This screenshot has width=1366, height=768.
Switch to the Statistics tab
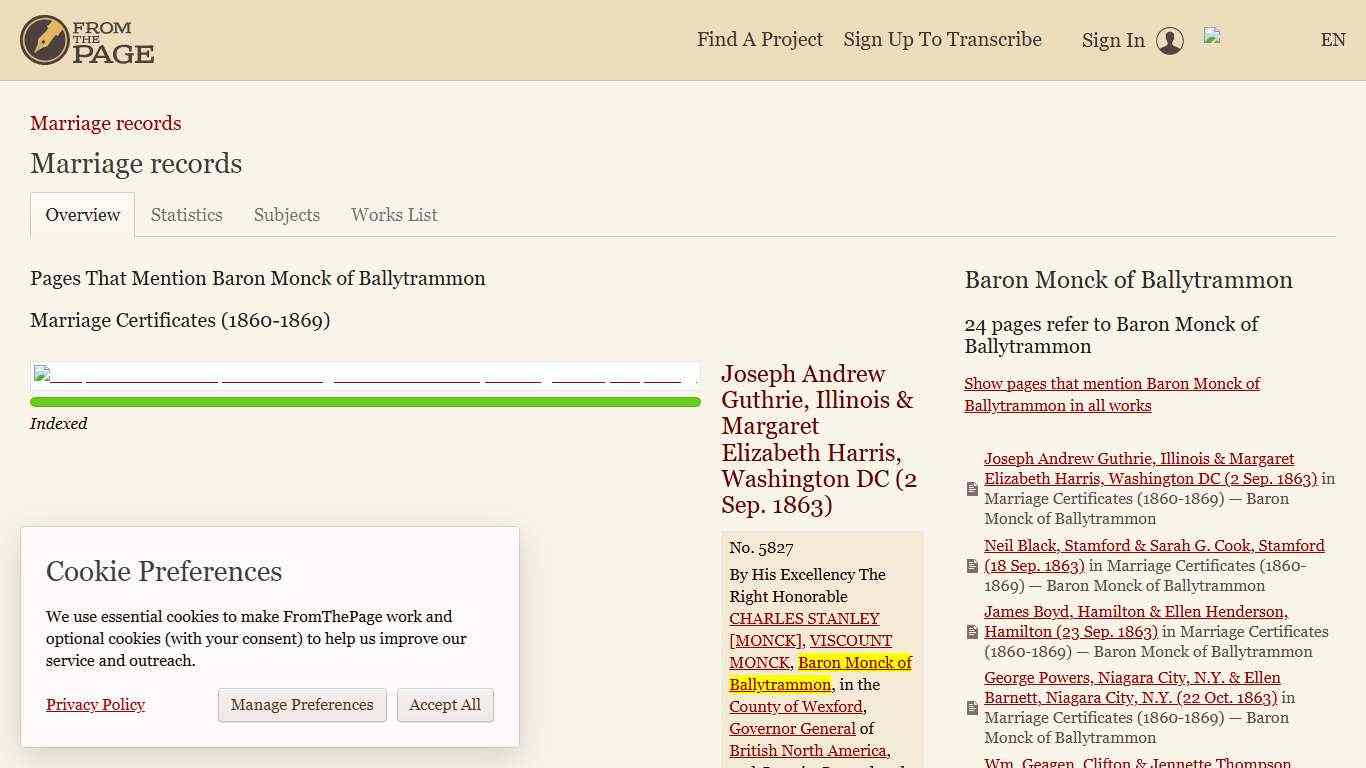point(186,215)
